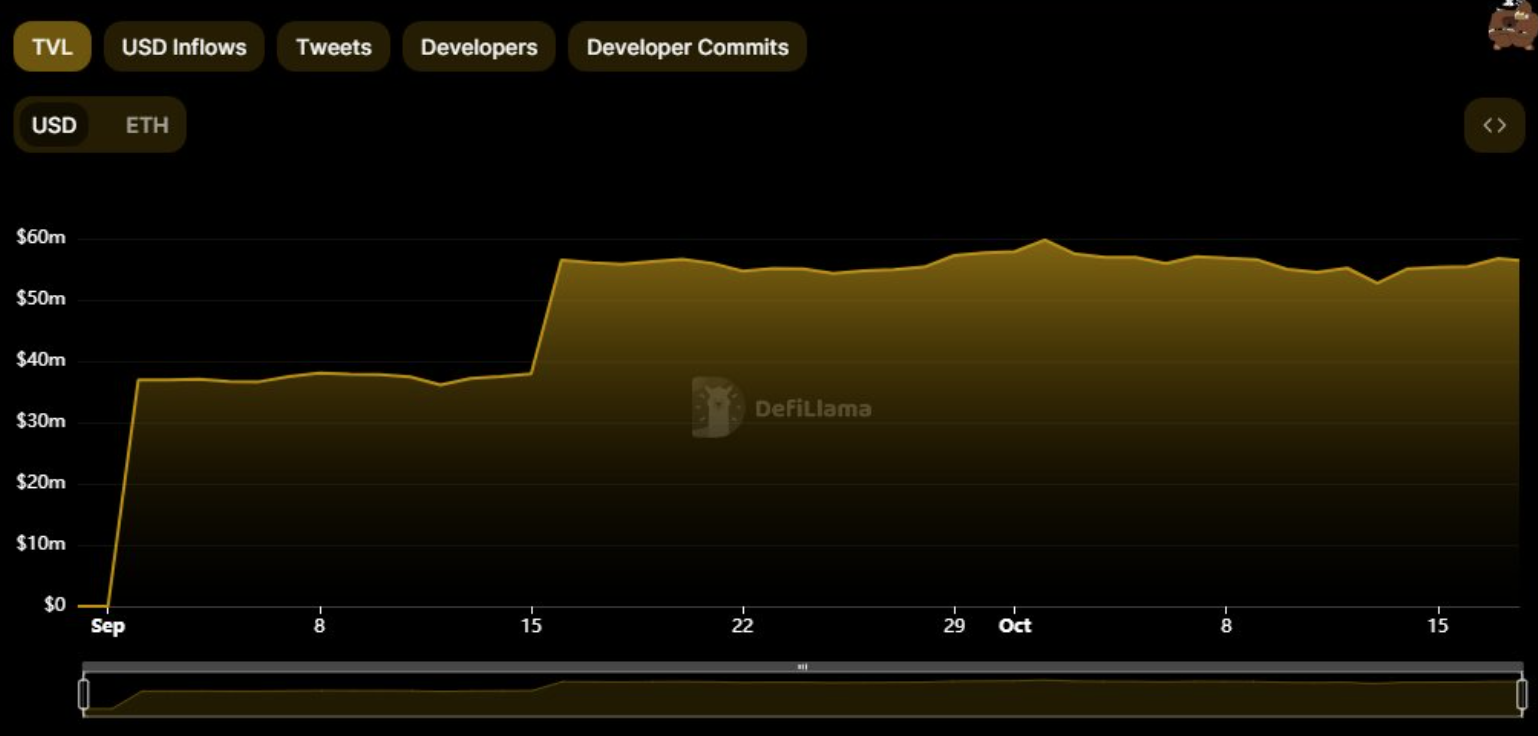The height and width of the screenshot is (736, 1538).
Task: Click the Sep label on the x-axis
Action: [x=107, y=626]
